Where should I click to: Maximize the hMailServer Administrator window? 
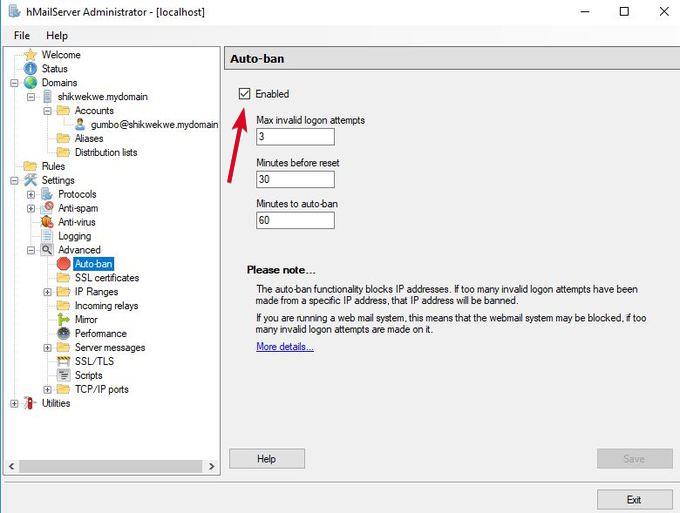[624, 11]
